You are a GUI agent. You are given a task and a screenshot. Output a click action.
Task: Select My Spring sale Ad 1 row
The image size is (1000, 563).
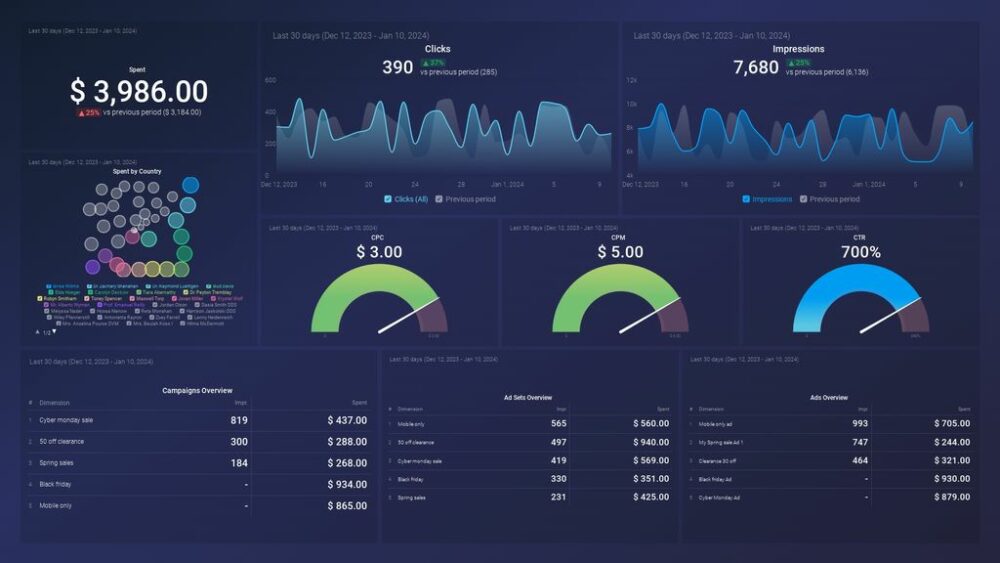click(x=830, y=442)
